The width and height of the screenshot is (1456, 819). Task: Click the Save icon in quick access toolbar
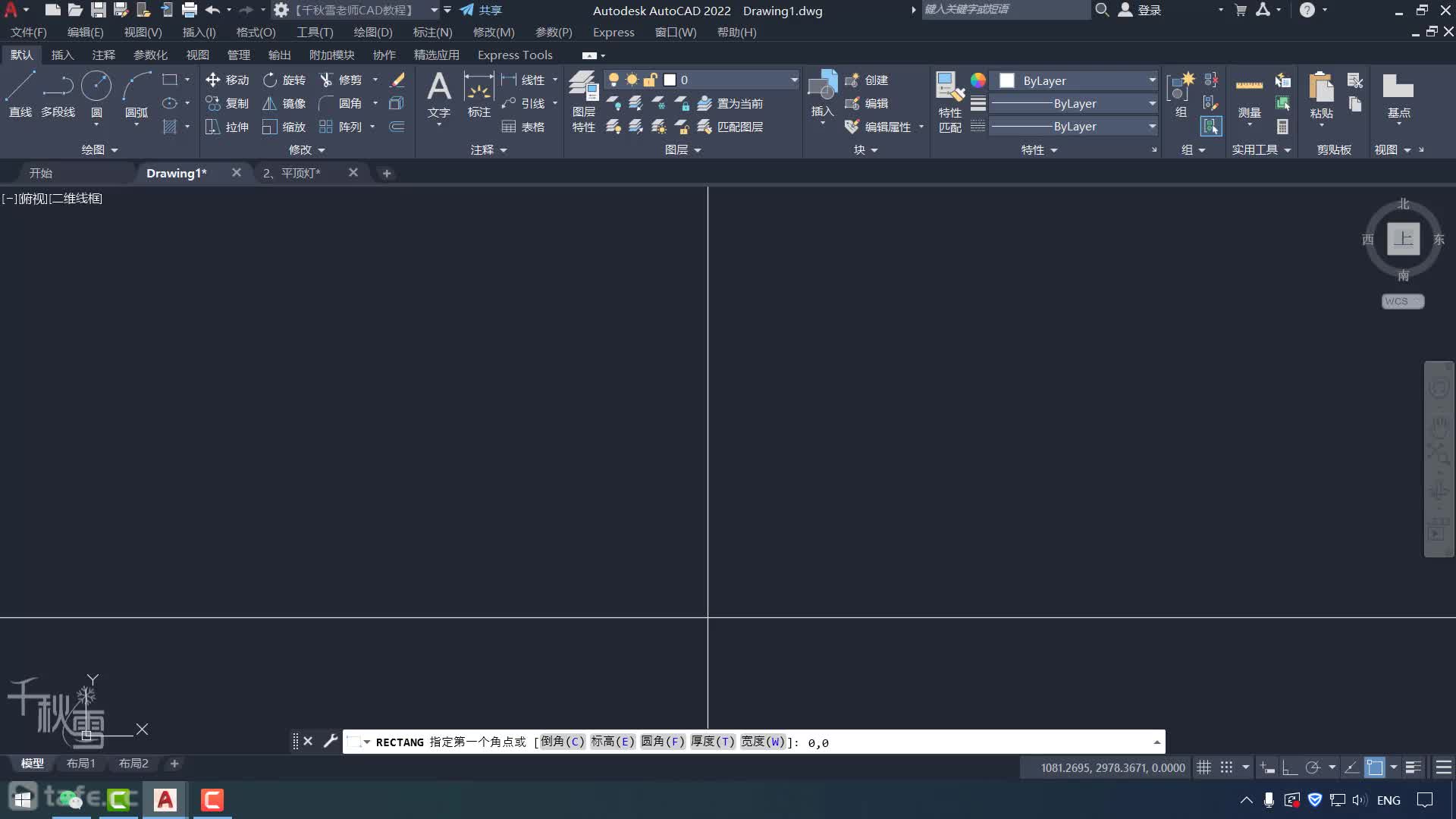click(x=98, y=10)
